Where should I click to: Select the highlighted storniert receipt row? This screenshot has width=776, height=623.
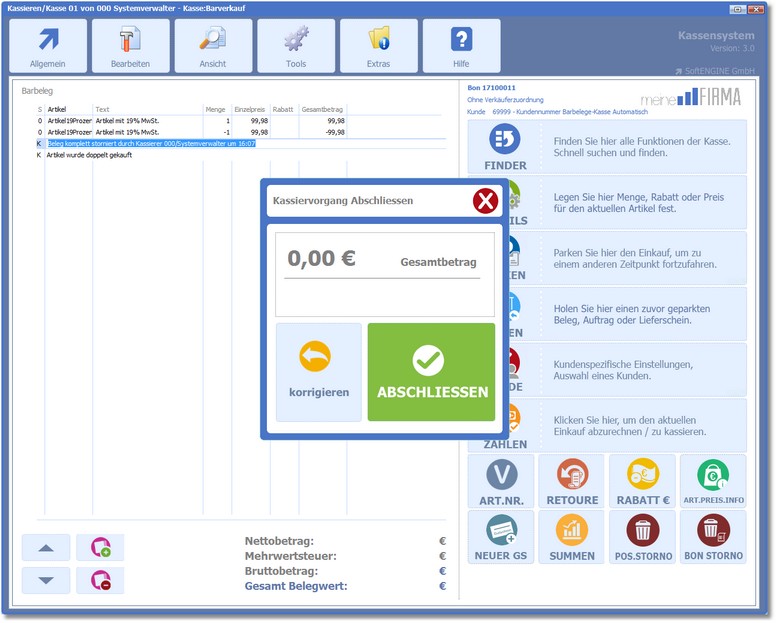[x=151, y=144]
